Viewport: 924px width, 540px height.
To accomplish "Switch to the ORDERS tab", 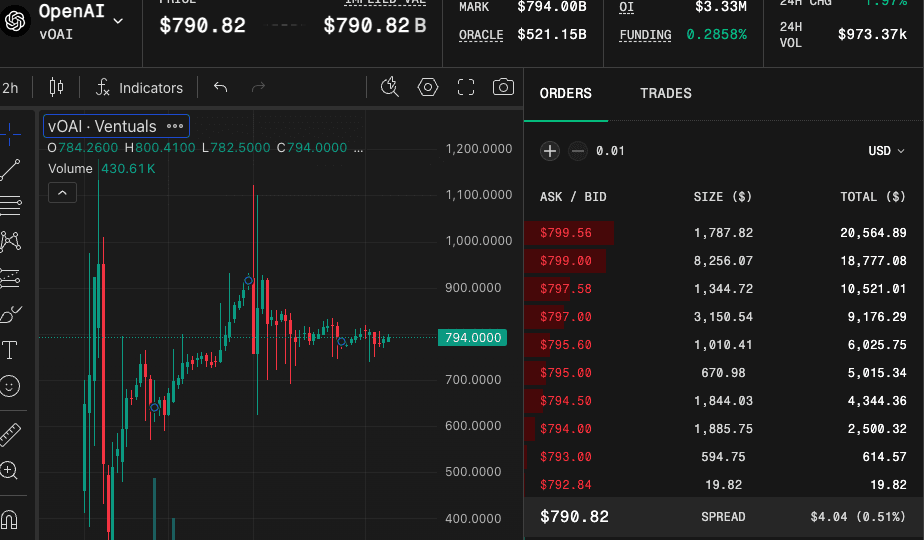I will coord(566,93).
